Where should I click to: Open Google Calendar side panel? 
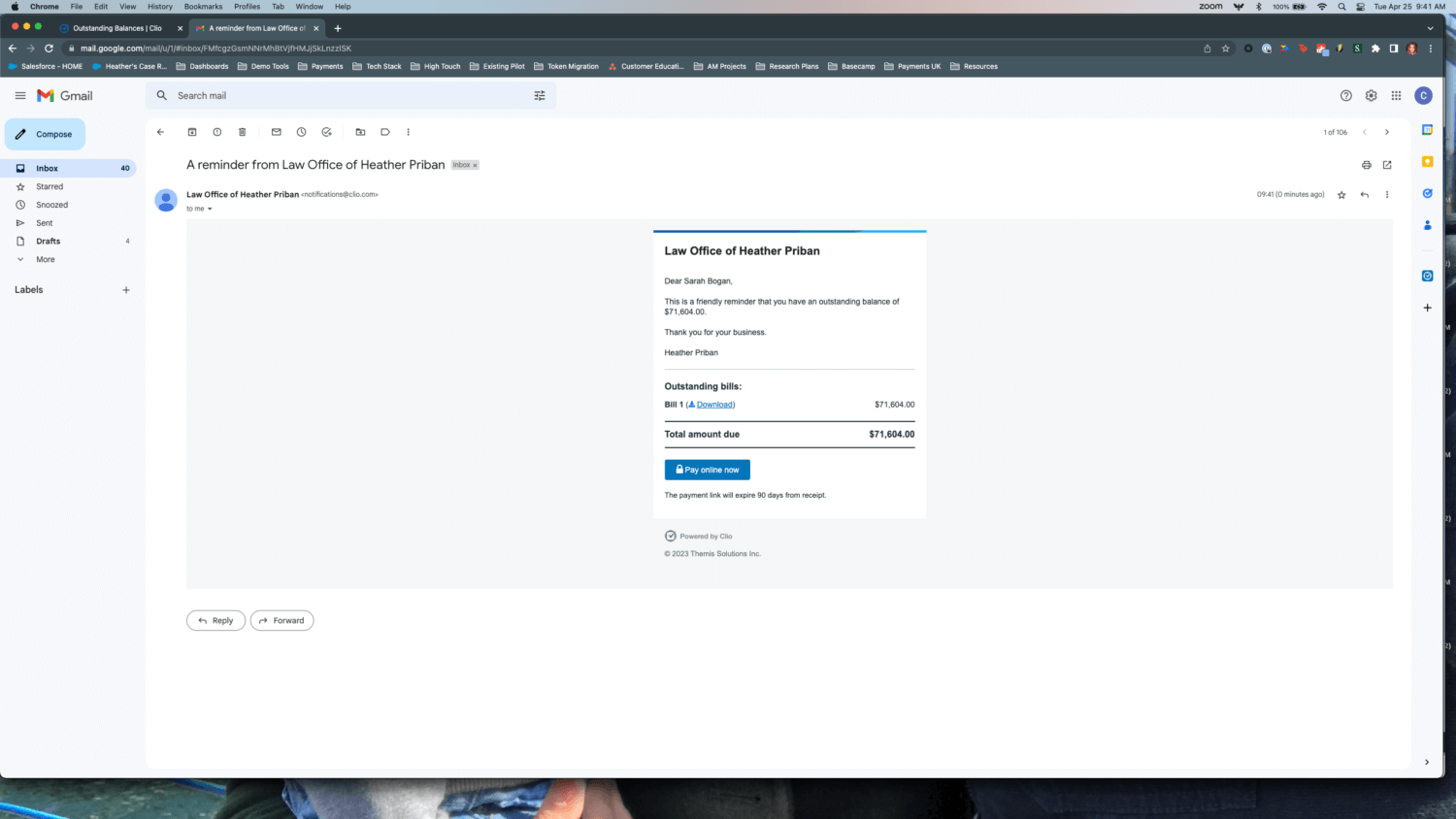(x=1427, y=128)
